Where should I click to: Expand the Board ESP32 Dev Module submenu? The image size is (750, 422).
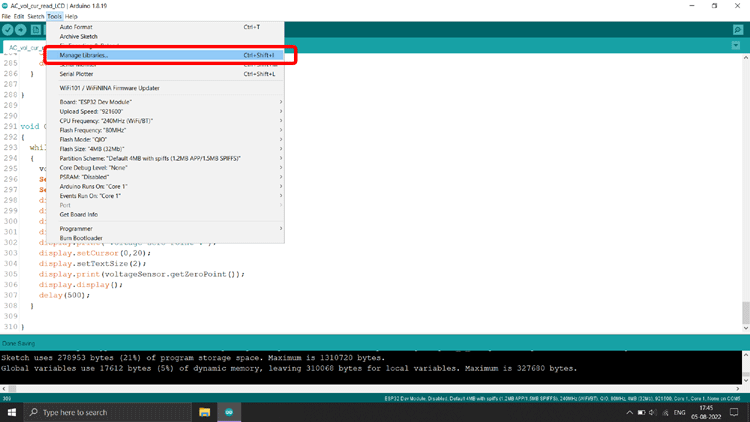tap(165, 102)
